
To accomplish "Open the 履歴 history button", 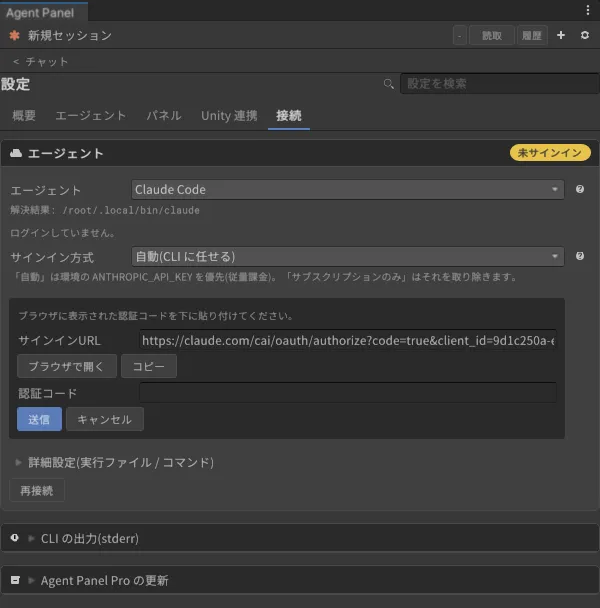I will pos(532,36).
